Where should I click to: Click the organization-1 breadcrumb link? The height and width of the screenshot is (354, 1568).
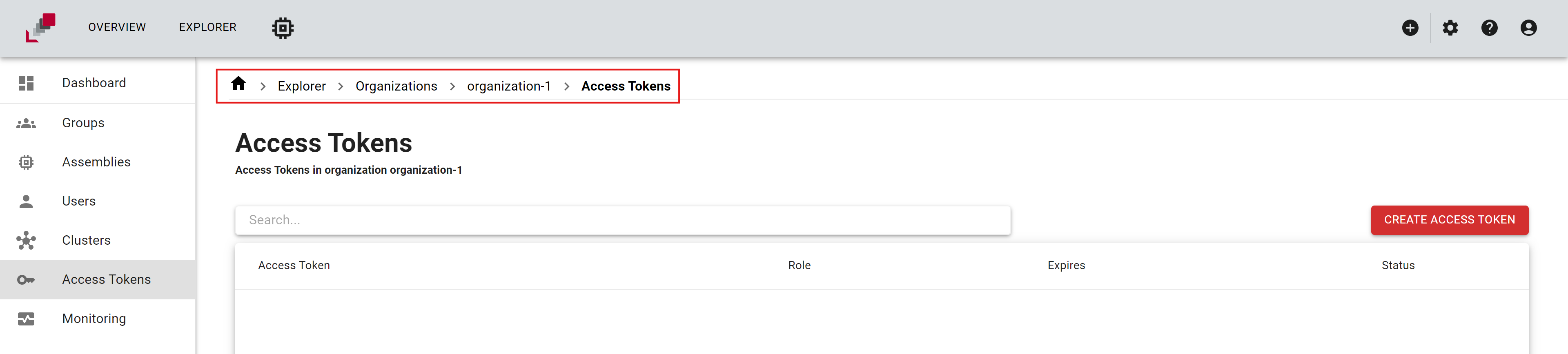click(x=508, y=86)
